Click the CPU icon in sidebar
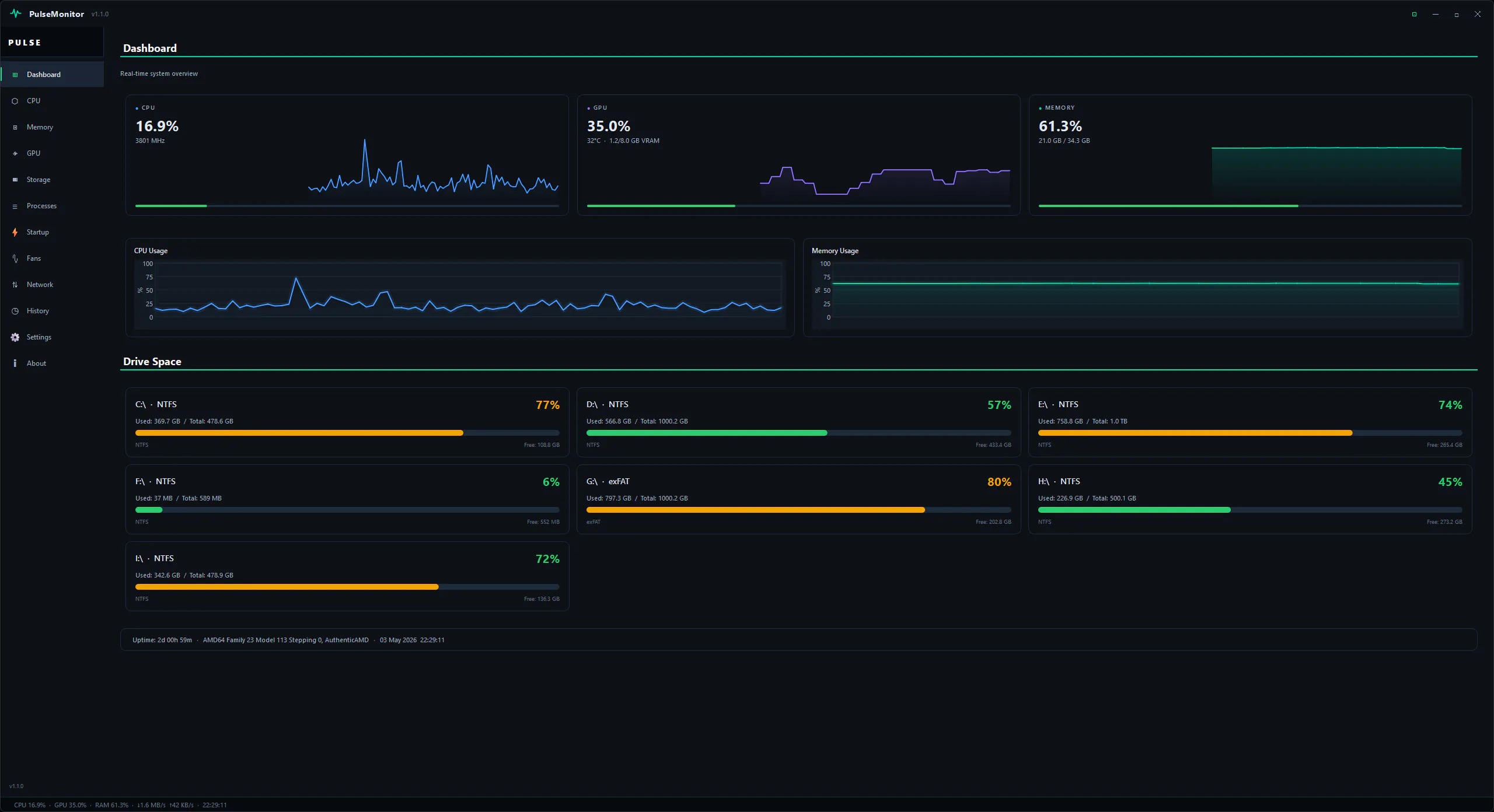This screenshot has width=1494, height=812. [15, 101]
